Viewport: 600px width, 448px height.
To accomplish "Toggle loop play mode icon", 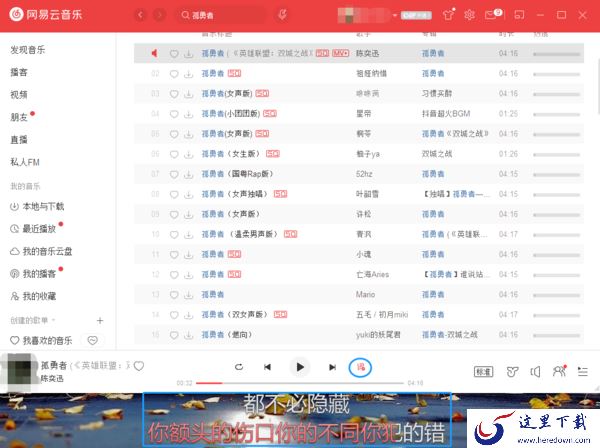I will 239,367.
